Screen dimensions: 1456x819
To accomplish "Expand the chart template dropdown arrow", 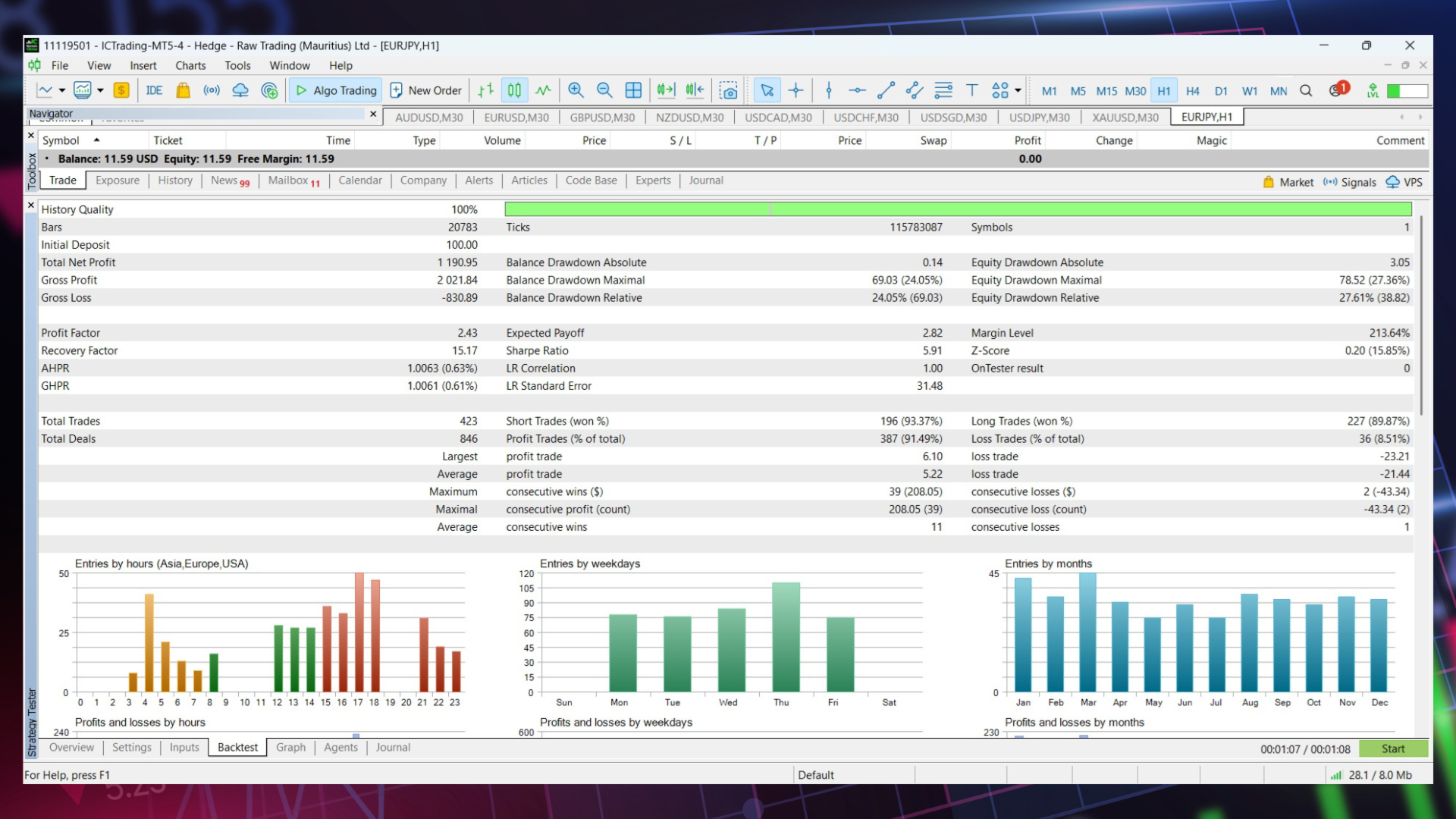I will click(x=100, y=90).
